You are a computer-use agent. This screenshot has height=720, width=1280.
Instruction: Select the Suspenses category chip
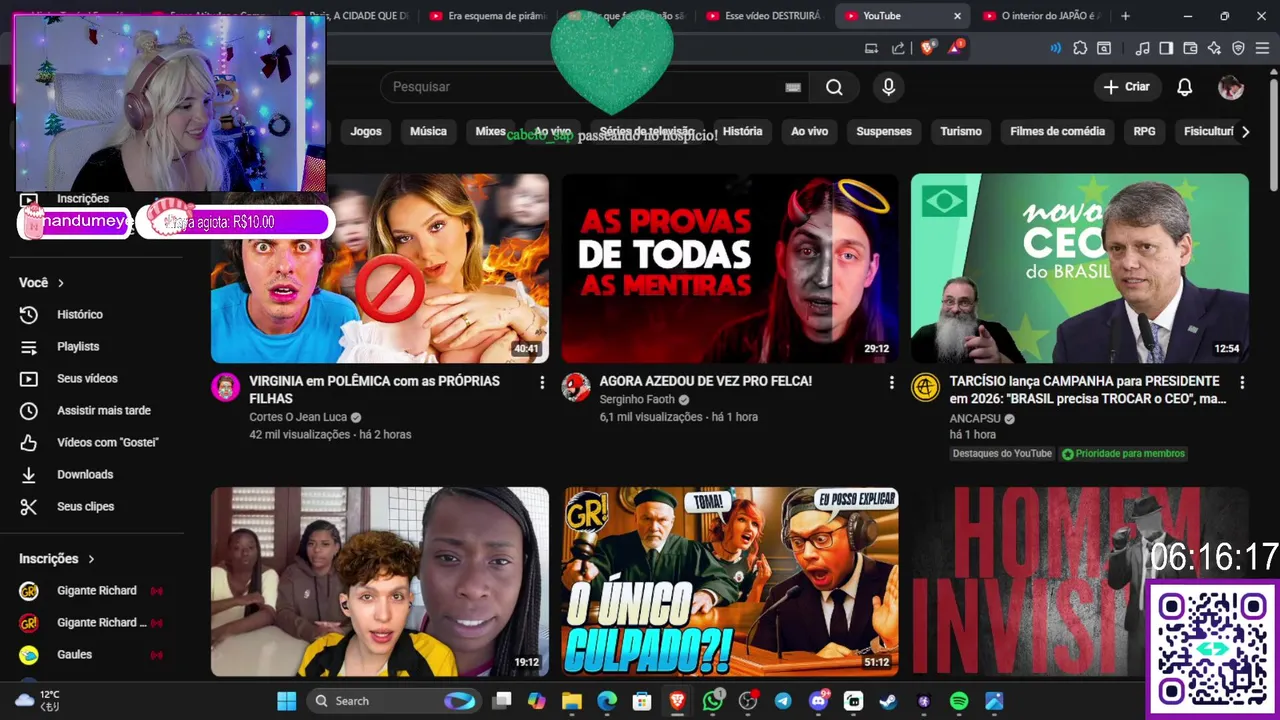pos(884,131)
